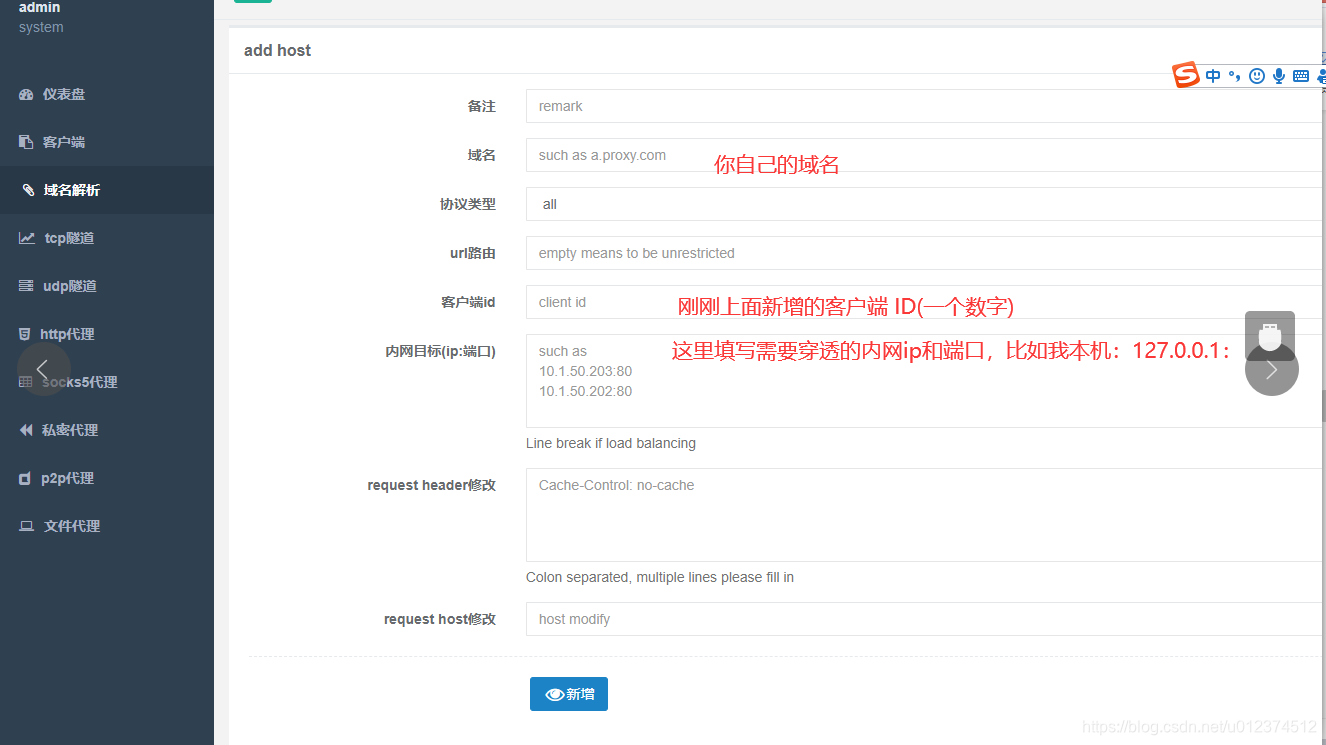1326x745 pixels.
Task: Click the request header修改 textarea
Action: tap(925, 515)
